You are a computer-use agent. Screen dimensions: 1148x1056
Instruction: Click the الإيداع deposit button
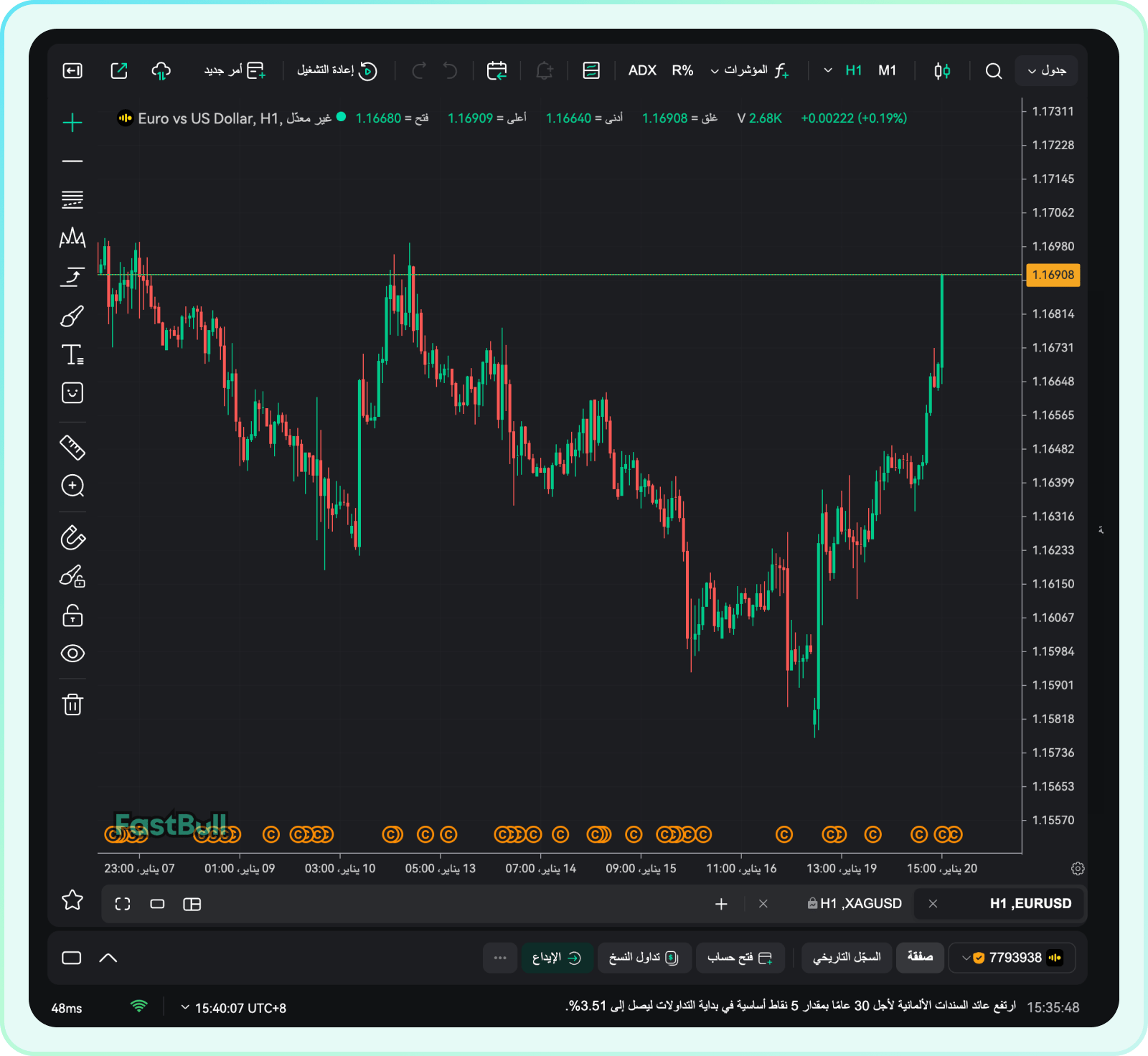pyautogui.click(x=556, y=958)
